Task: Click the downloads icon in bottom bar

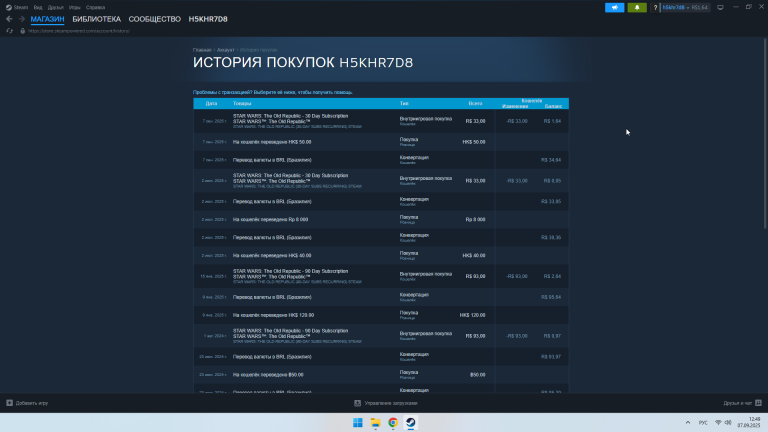Action: (358, 403)
